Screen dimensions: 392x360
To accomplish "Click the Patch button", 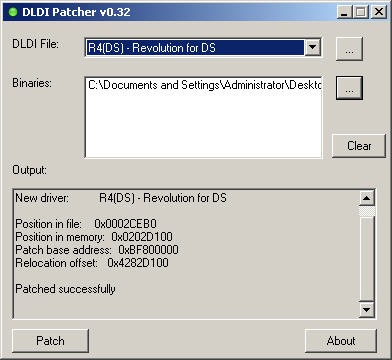I will (50, 341).
